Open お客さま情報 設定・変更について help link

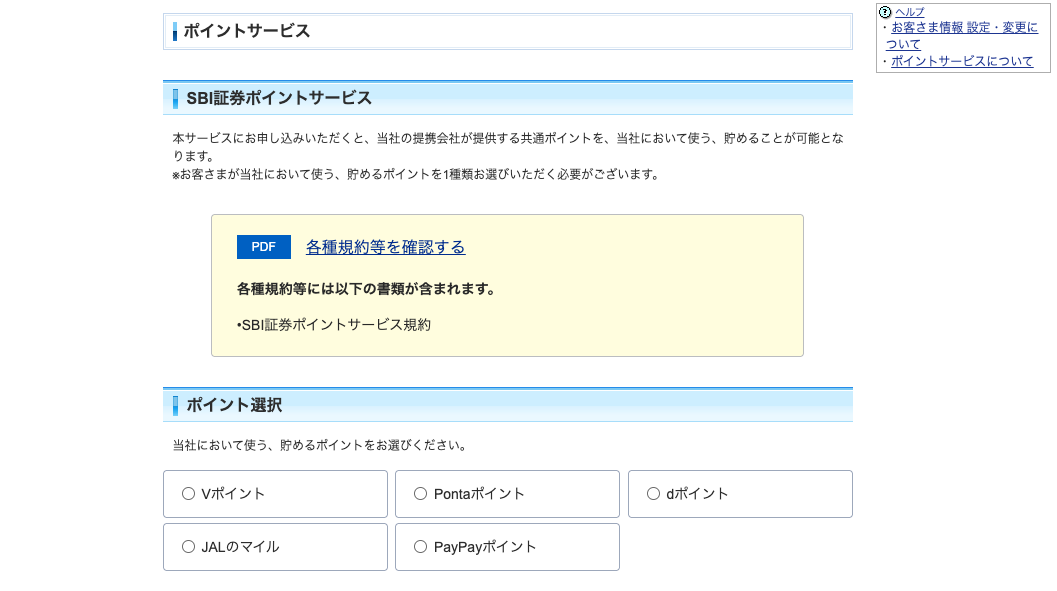(961, 36)
